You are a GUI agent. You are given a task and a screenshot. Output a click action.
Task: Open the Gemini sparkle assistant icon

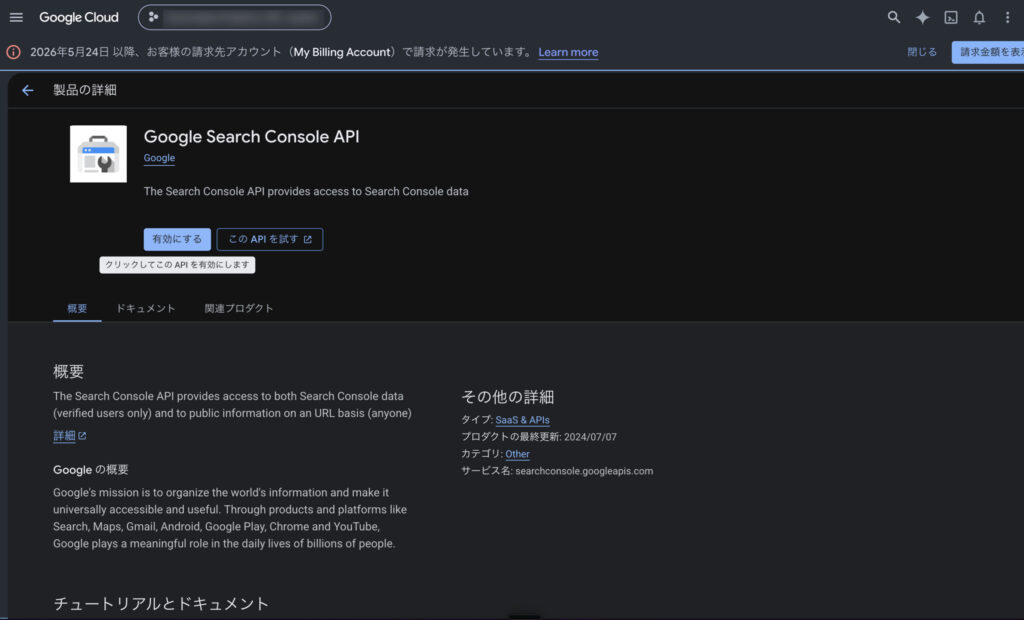pyautogui.click(x=922, y=18)
